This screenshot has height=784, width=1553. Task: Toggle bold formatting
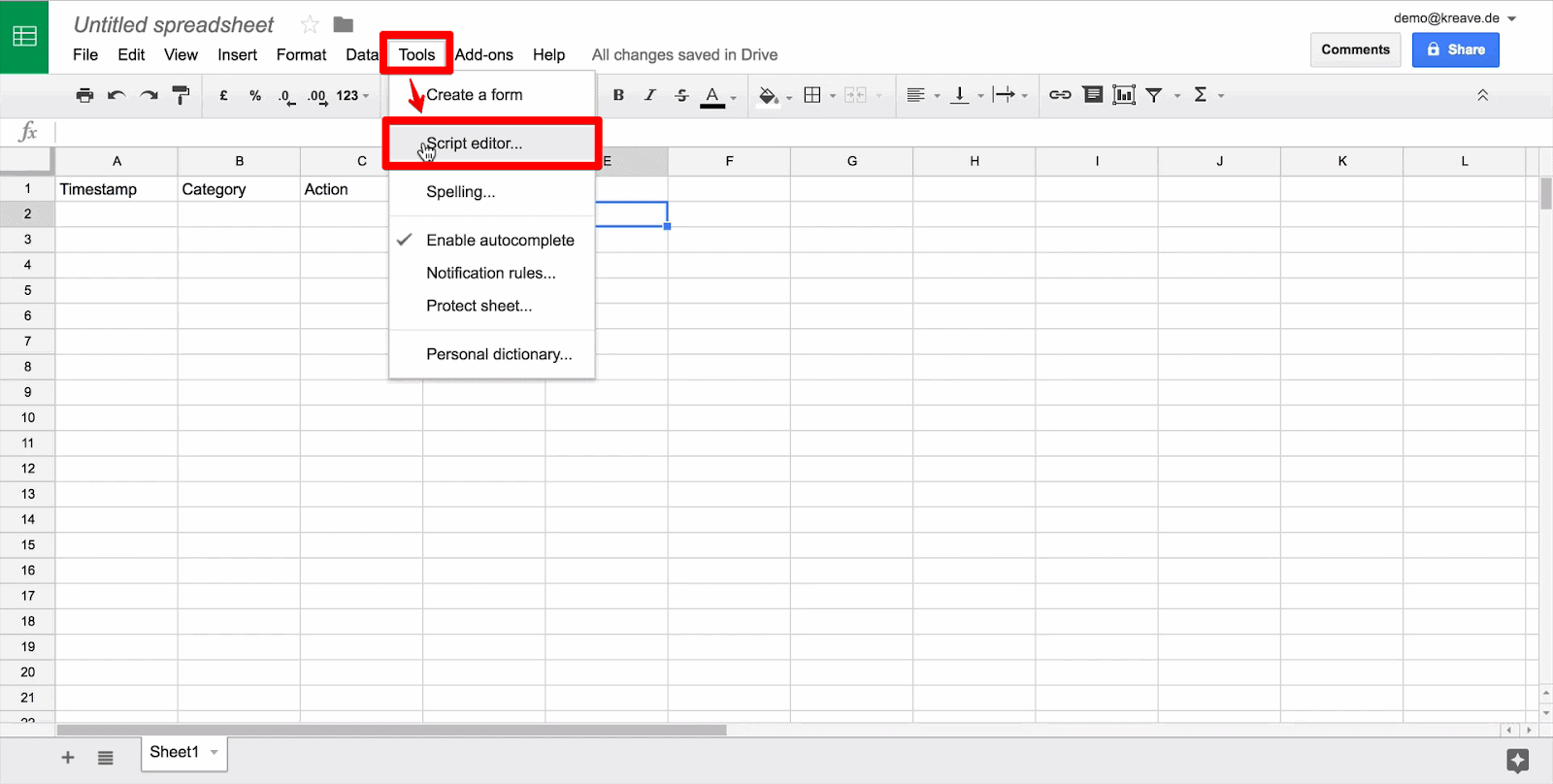(618, 95)
